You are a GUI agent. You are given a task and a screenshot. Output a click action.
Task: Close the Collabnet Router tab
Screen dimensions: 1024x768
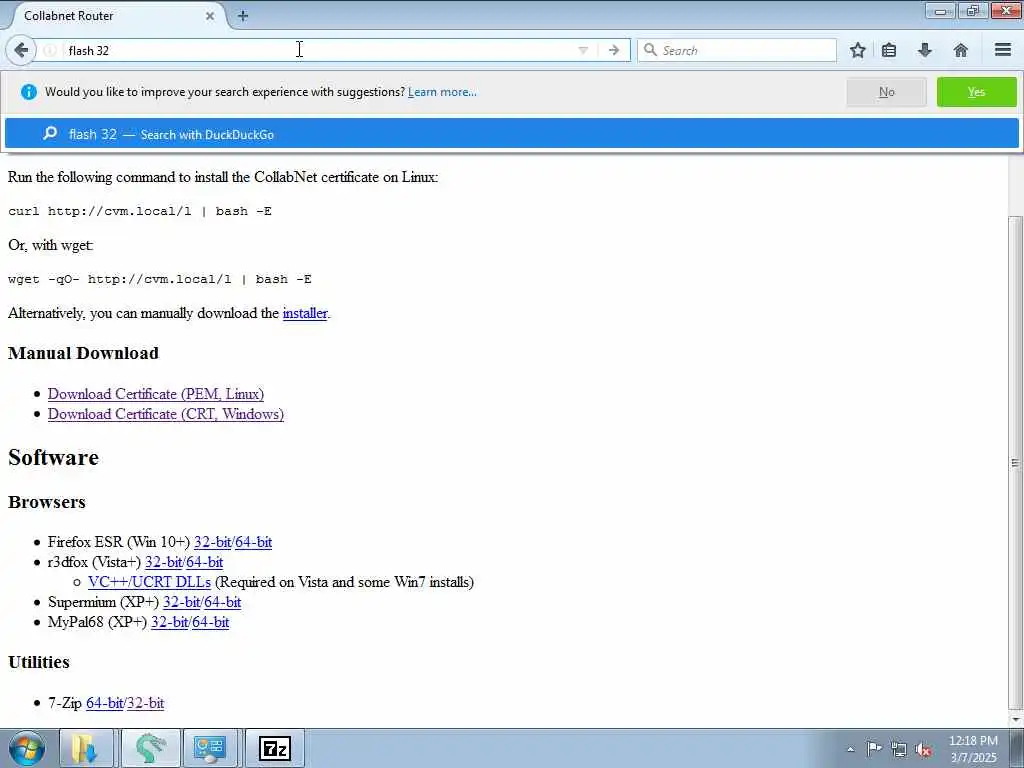point(210,16)
